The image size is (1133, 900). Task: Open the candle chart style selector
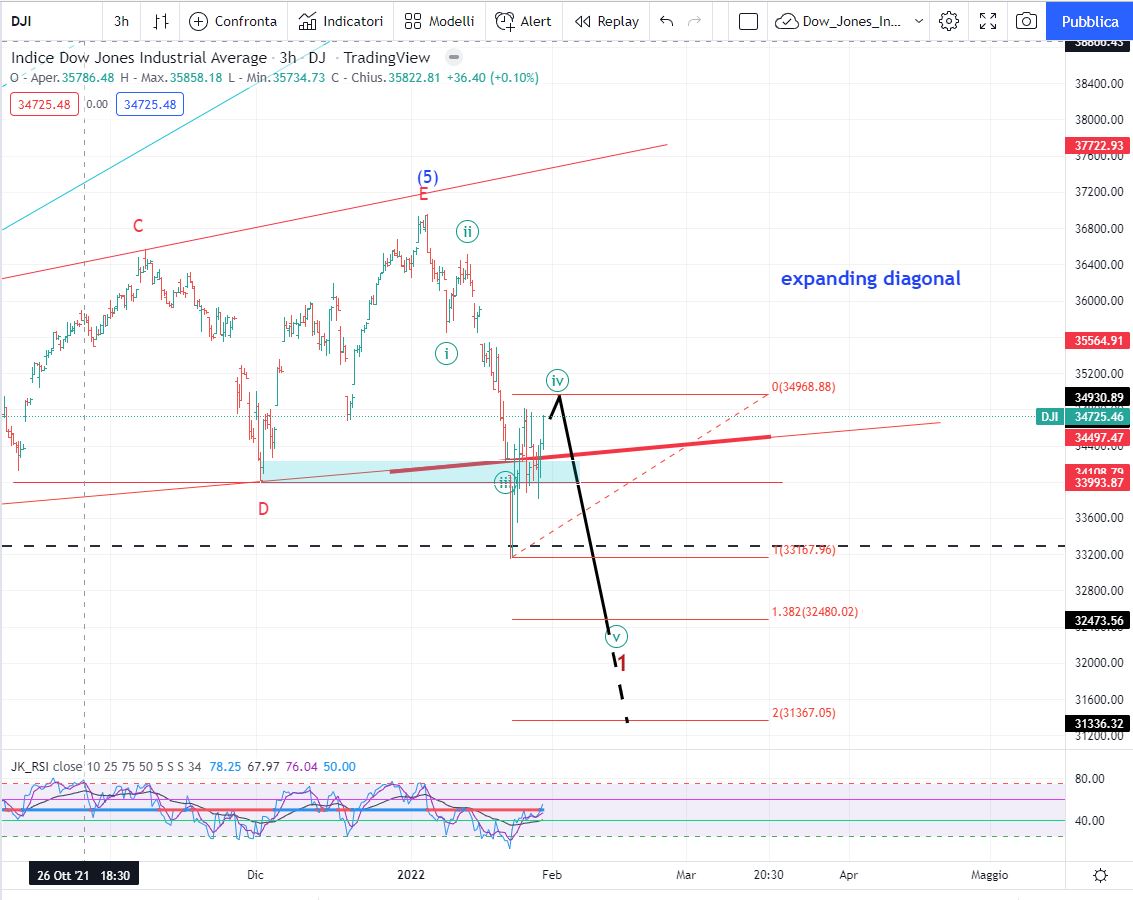160,22
